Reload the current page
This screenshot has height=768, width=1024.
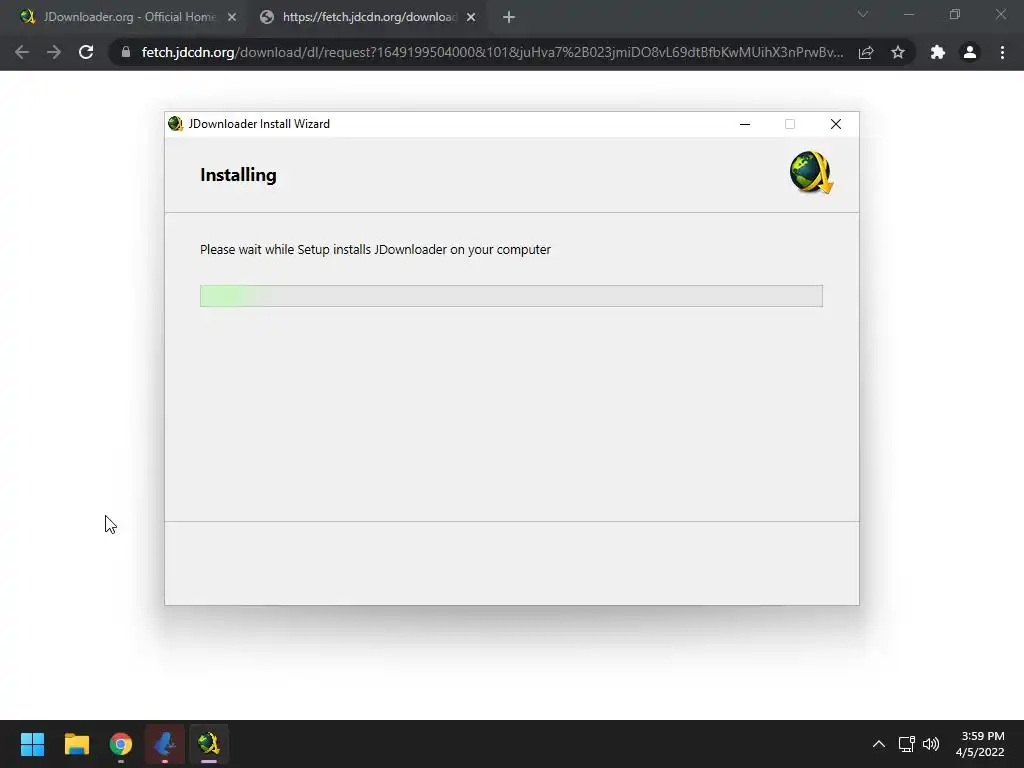[86, 52]
